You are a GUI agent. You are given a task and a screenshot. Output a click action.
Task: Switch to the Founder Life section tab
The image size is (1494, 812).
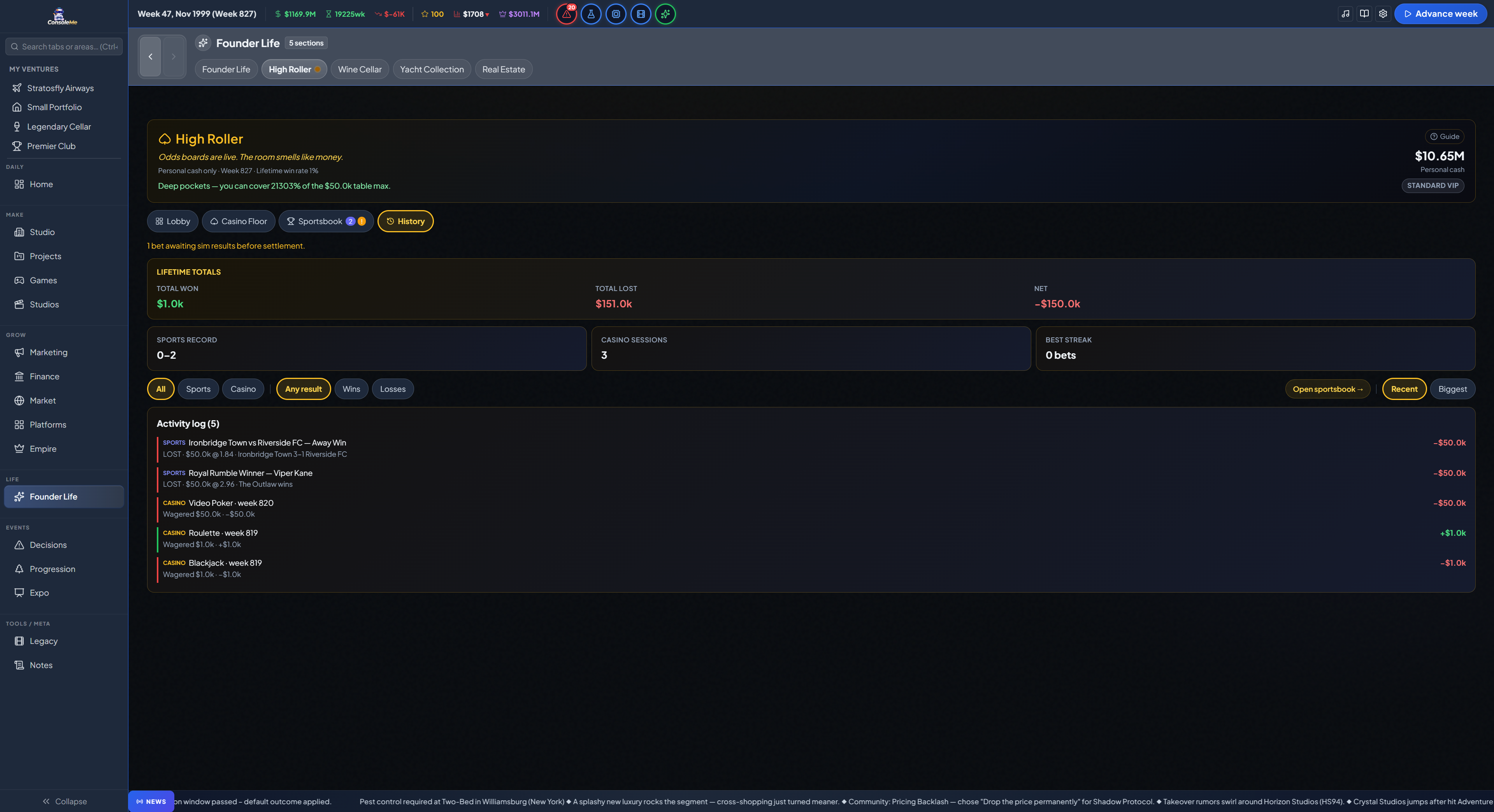(x=226, y=70)
